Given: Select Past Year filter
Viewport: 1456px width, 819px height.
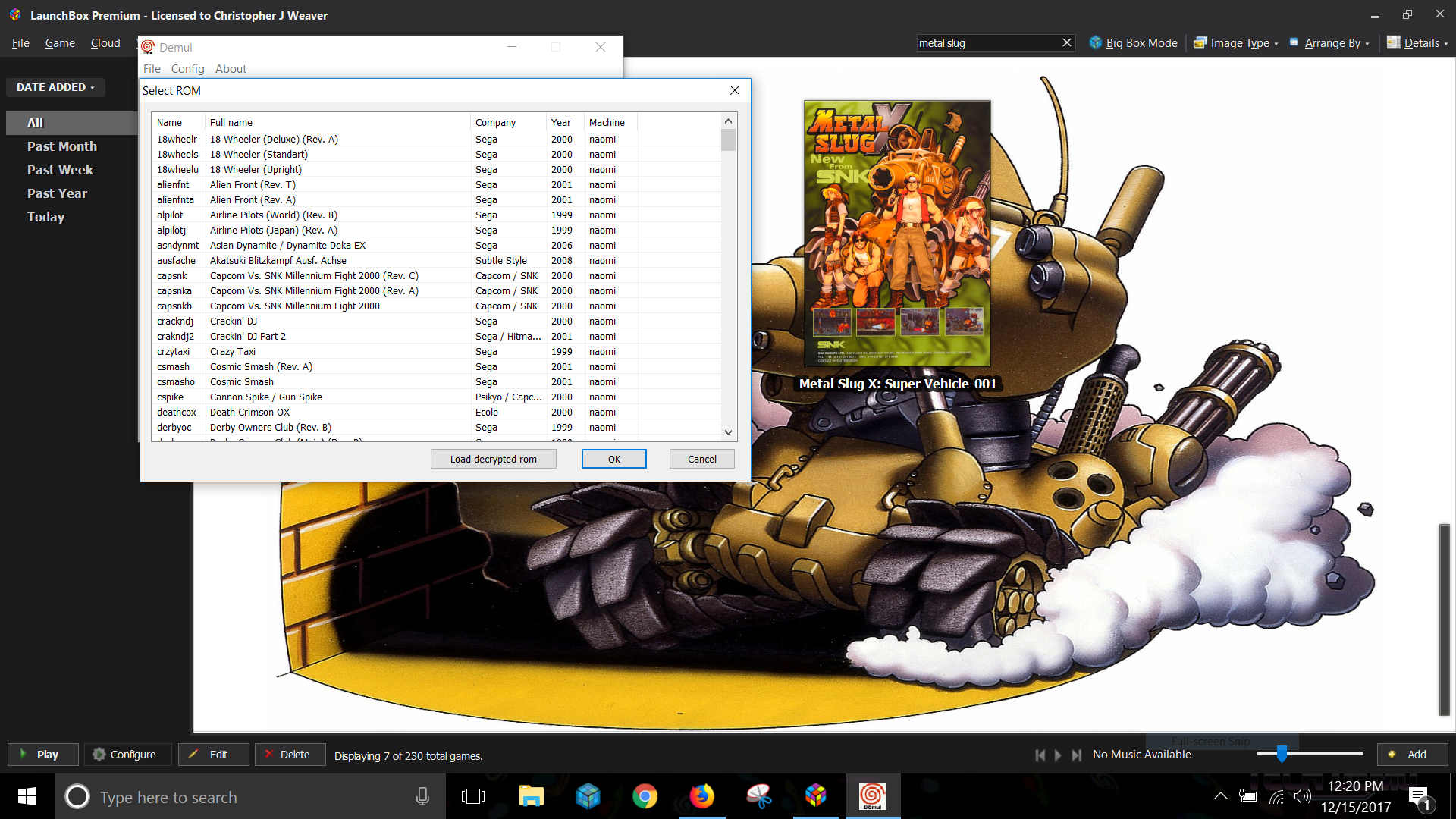Looking at the screenshot, I should 57,193.
